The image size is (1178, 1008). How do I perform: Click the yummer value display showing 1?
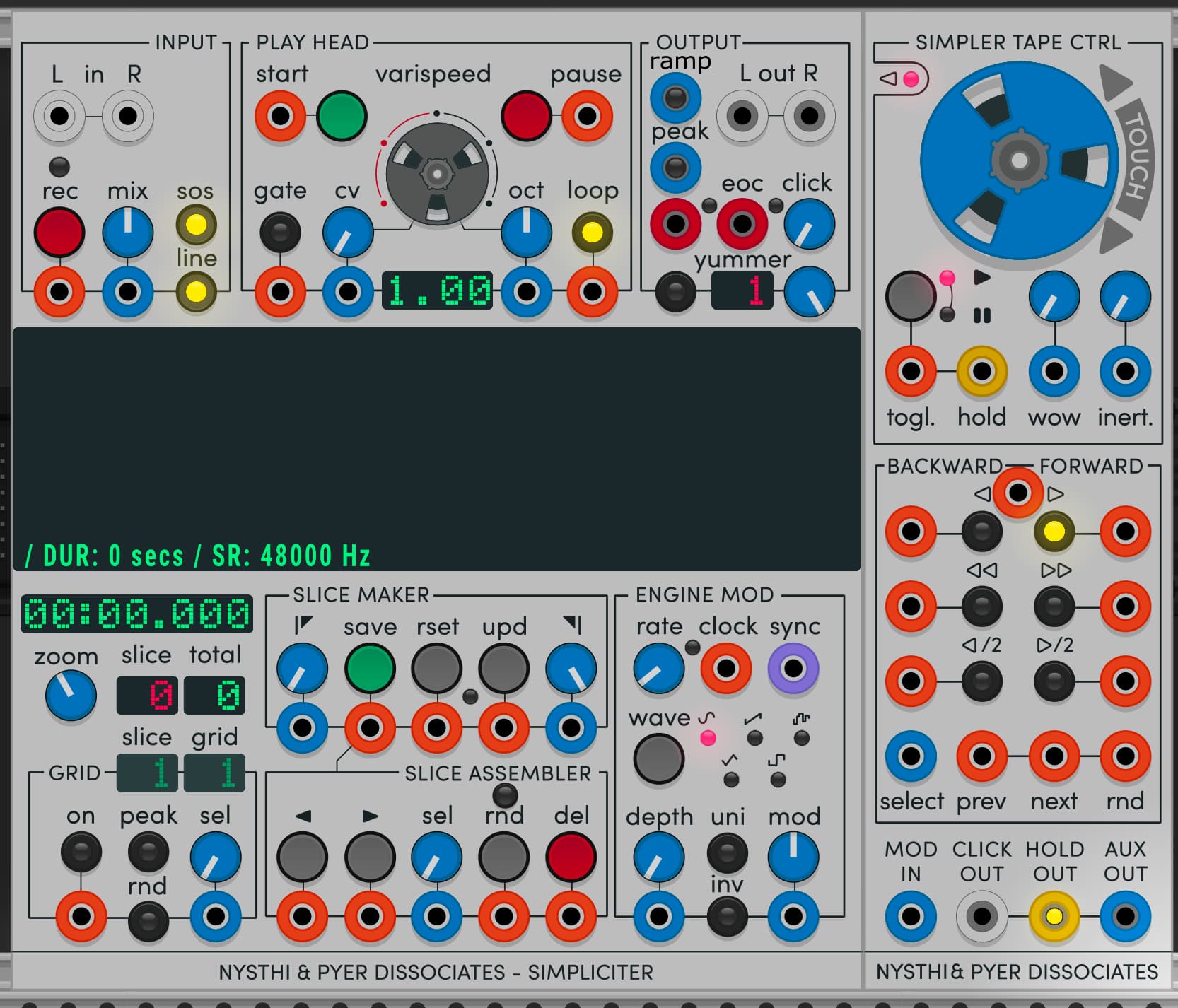click(x=742, y=291)
